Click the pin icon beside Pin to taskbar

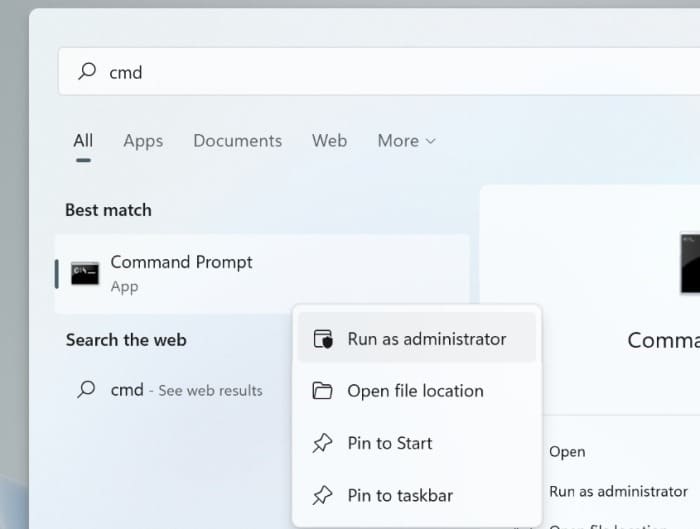tap(322, 496)
